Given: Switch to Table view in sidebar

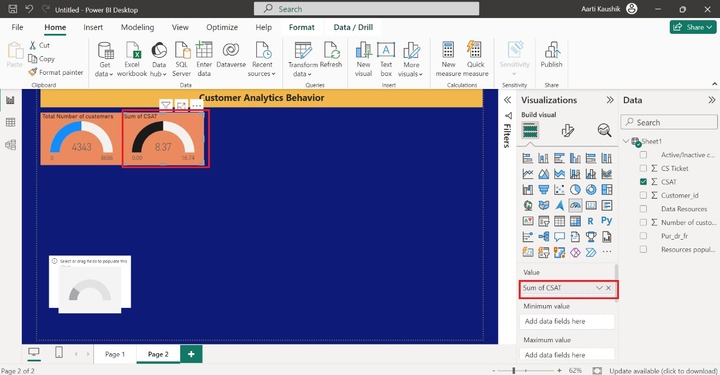Looking at the screenshot, I should (10, 122).
